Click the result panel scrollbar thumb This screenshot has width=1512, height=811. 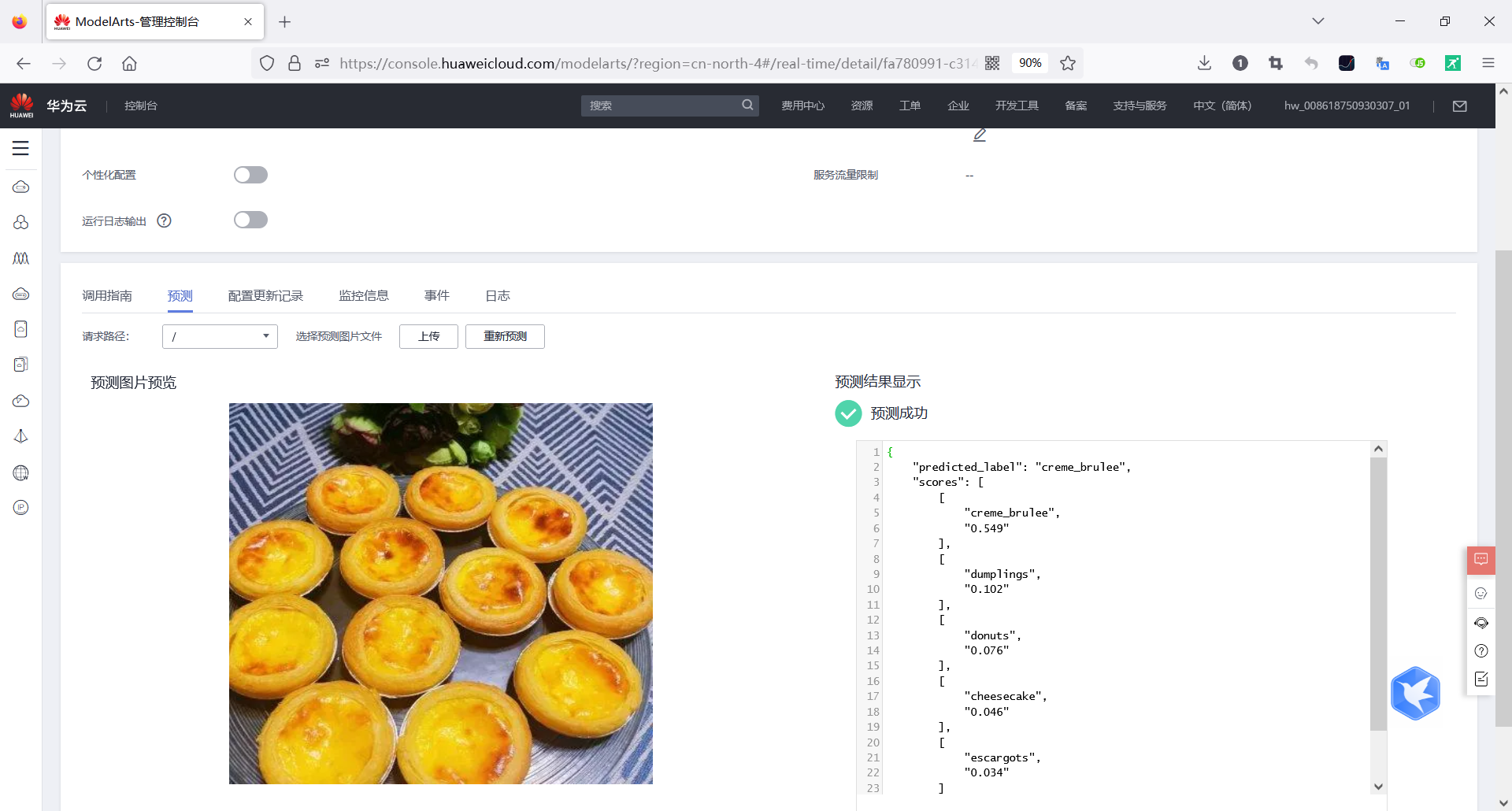1378,594
